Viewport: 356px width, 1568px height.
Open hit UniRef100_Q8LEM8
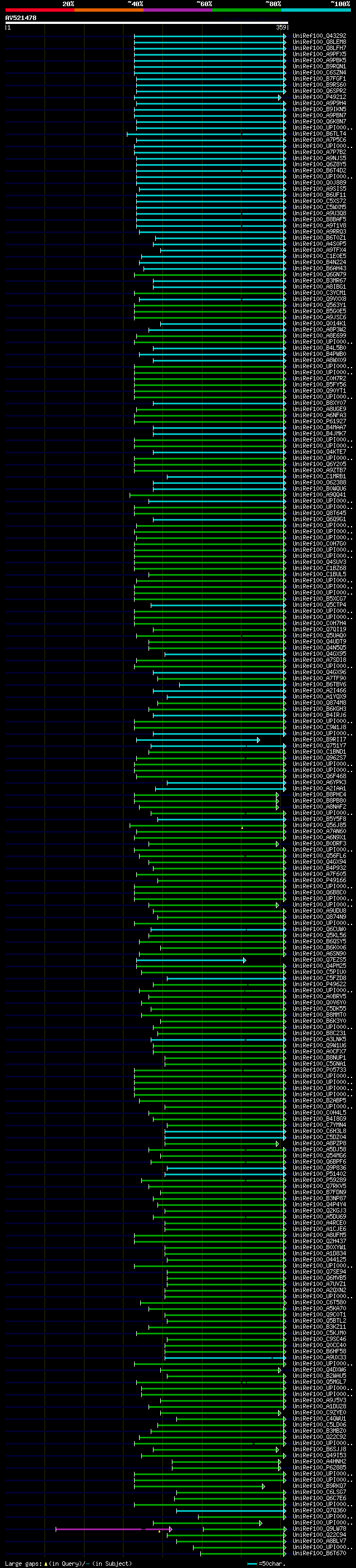click(x=319, y=42)
